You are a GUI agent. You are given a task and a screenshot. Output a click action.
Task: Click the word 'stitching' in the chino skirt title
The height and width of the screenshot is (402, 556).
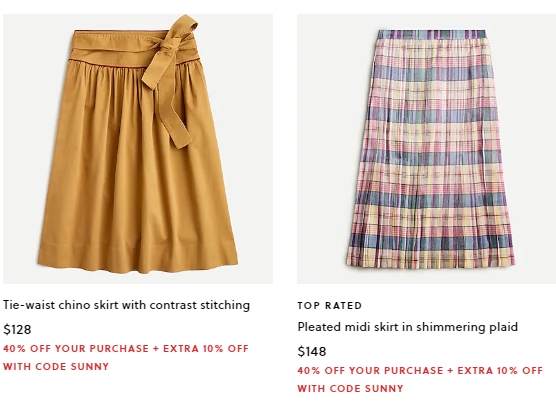(225, 306)
